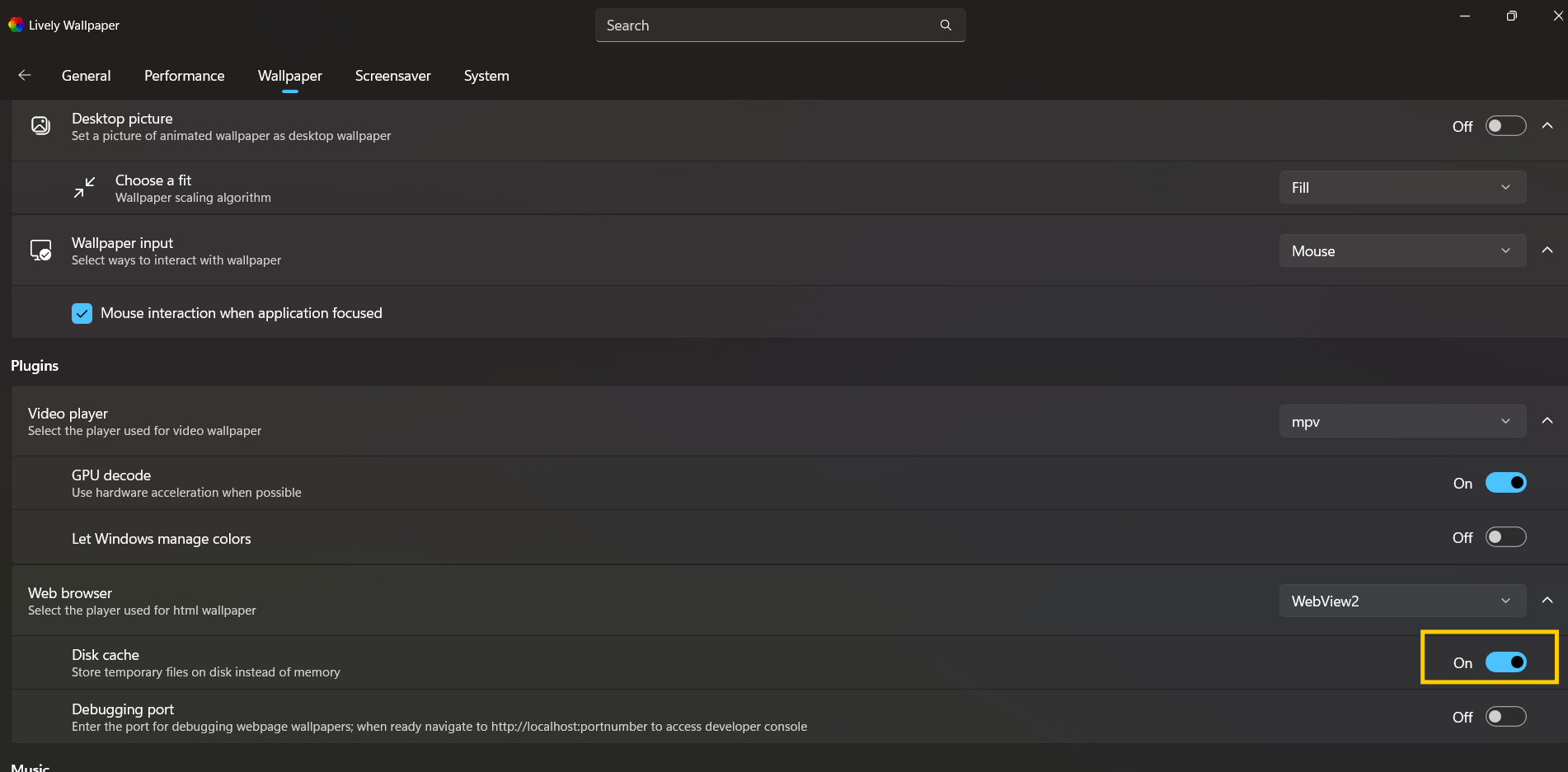
Task: Click the back arrow icon
Action: click(x=25, y=75)
